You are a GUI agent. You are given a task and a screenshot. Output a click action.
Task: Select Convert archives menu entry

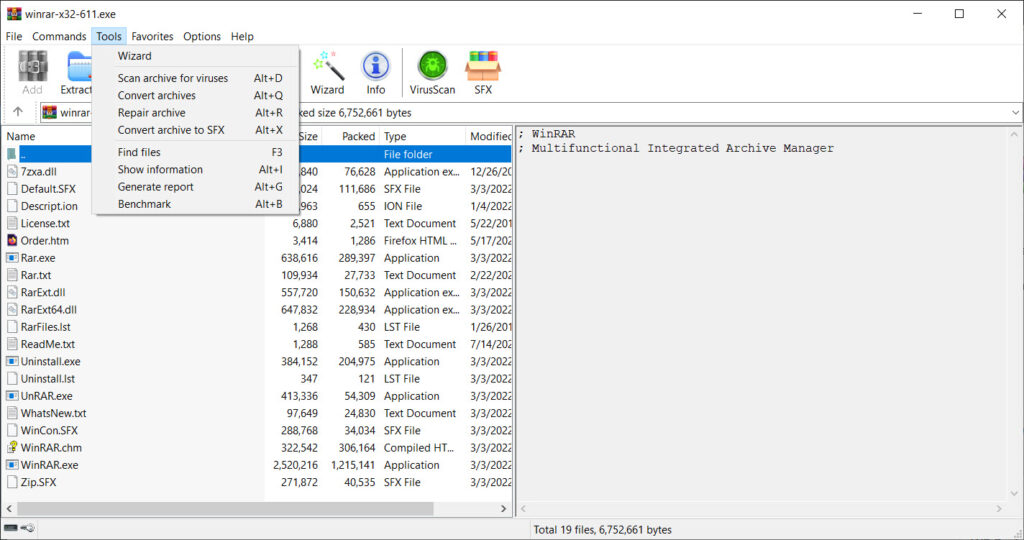coord(195,95)
